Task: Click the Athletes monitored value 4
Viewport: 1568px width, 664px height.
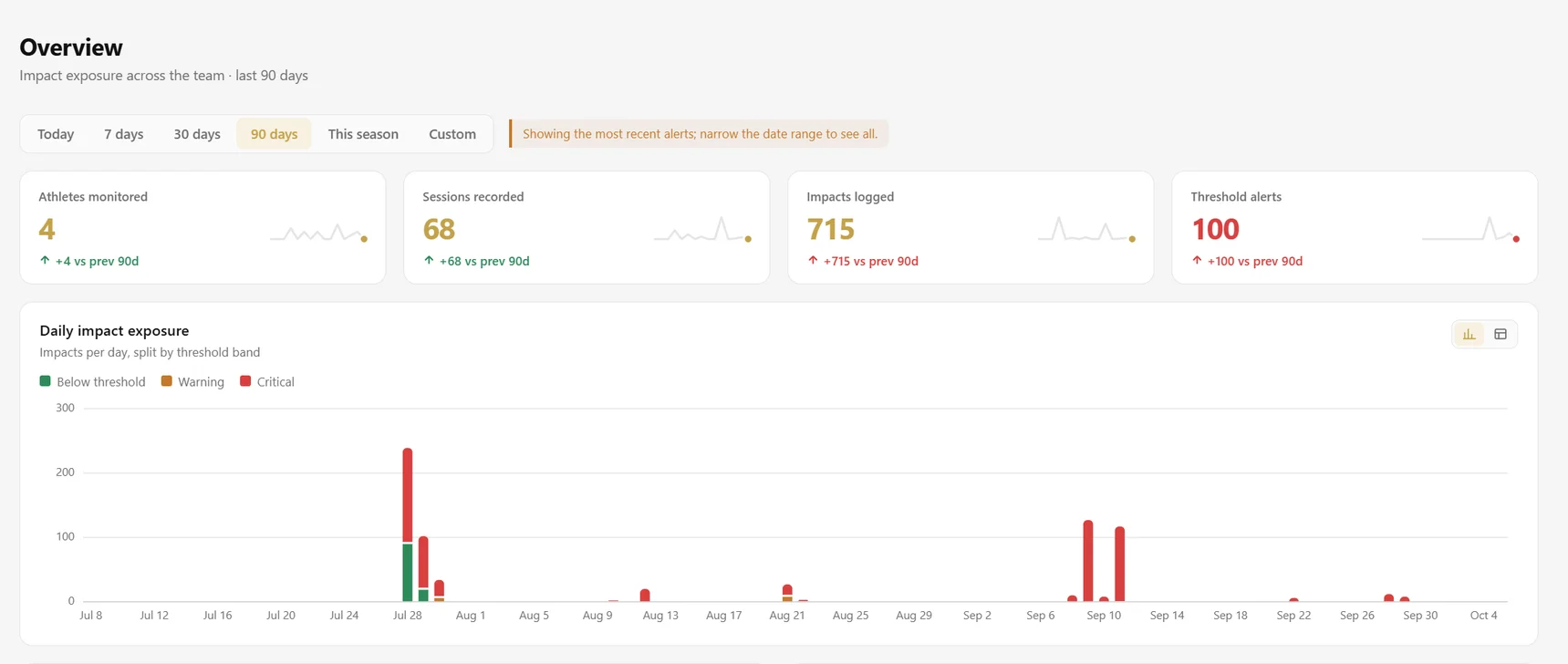Action: [x=47, y=229]
